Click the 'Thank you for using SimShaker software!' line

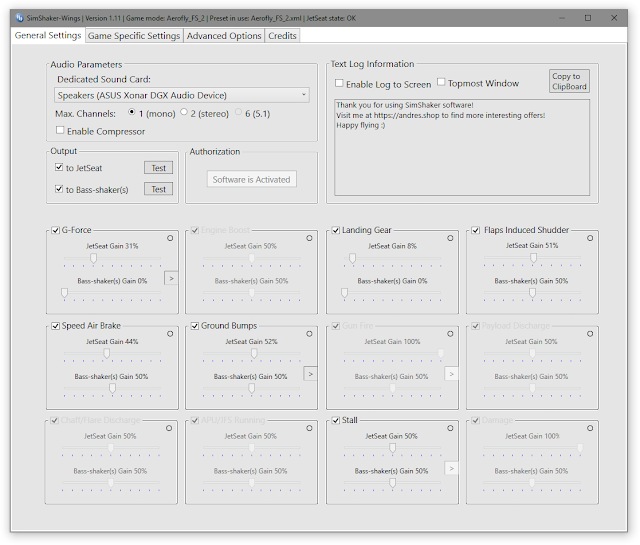(404, 105)
